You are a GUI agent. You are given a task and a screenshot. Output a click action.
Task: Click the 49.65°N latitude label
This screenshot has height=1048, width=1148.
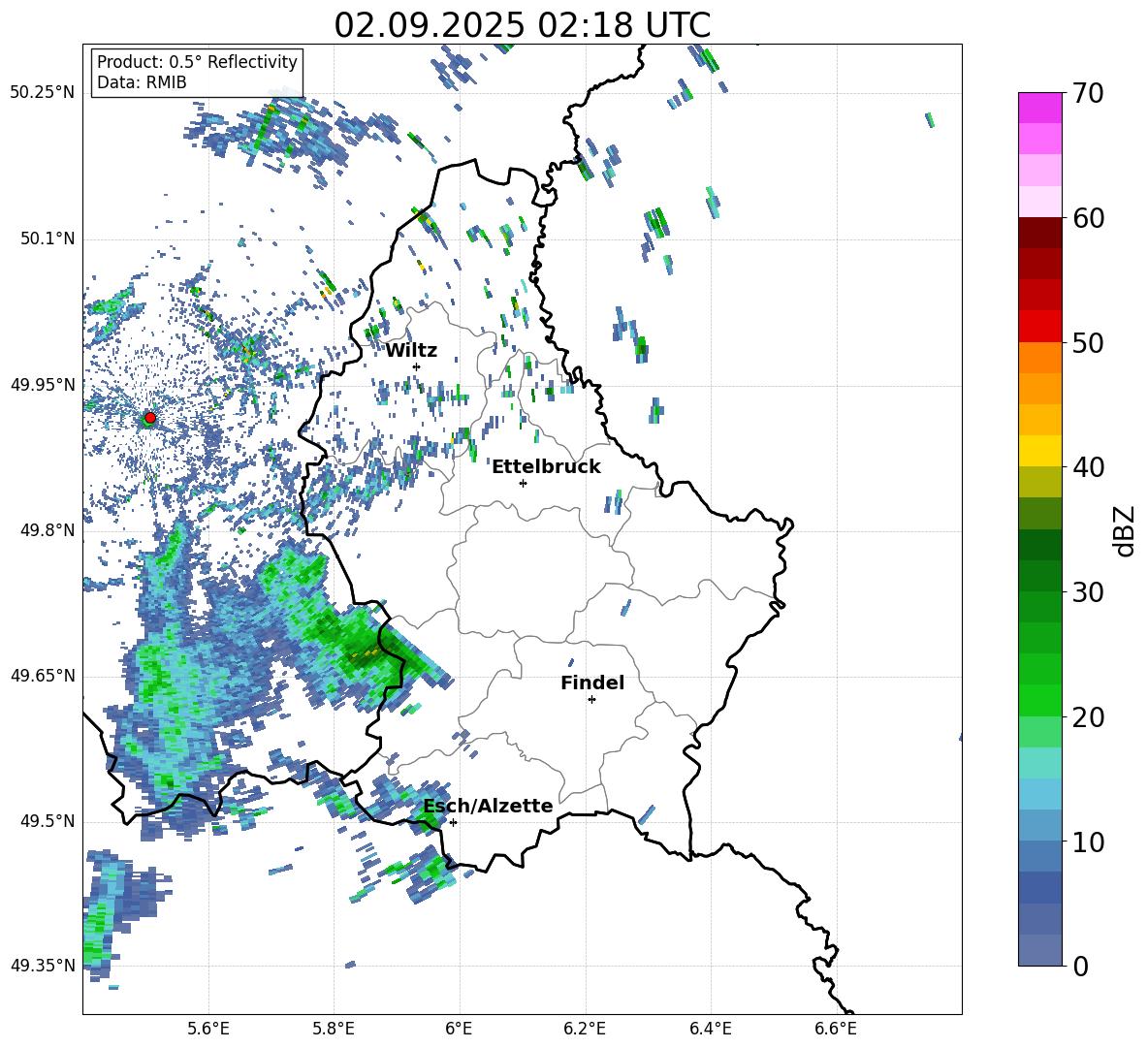[x=43, y=676]
